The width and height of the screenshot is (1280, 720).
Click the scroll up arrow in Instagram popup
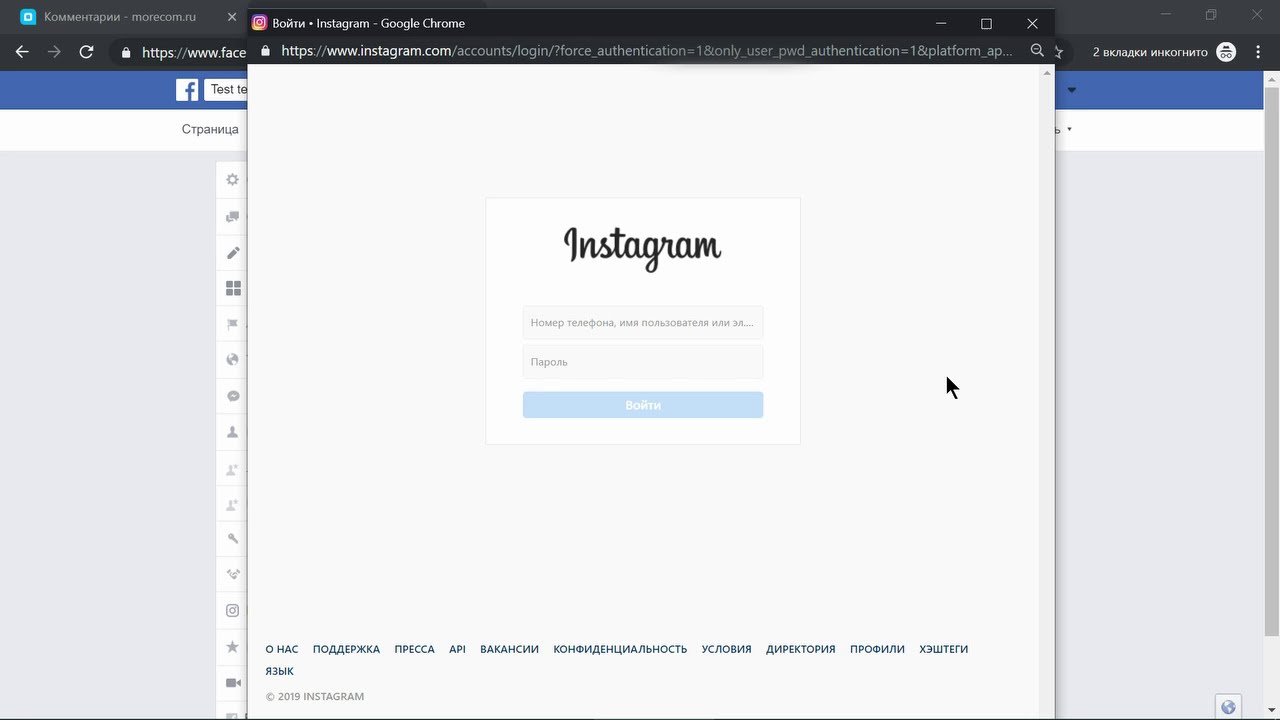tap(1047, 73)
